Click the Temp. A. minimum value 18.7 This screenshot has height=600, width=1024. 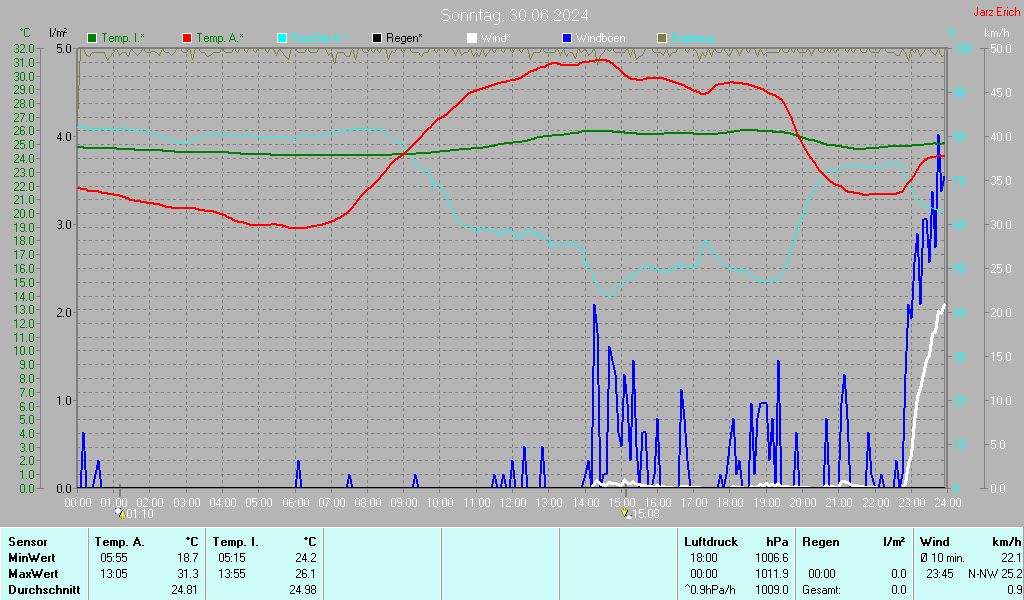[x=187, y=558]
